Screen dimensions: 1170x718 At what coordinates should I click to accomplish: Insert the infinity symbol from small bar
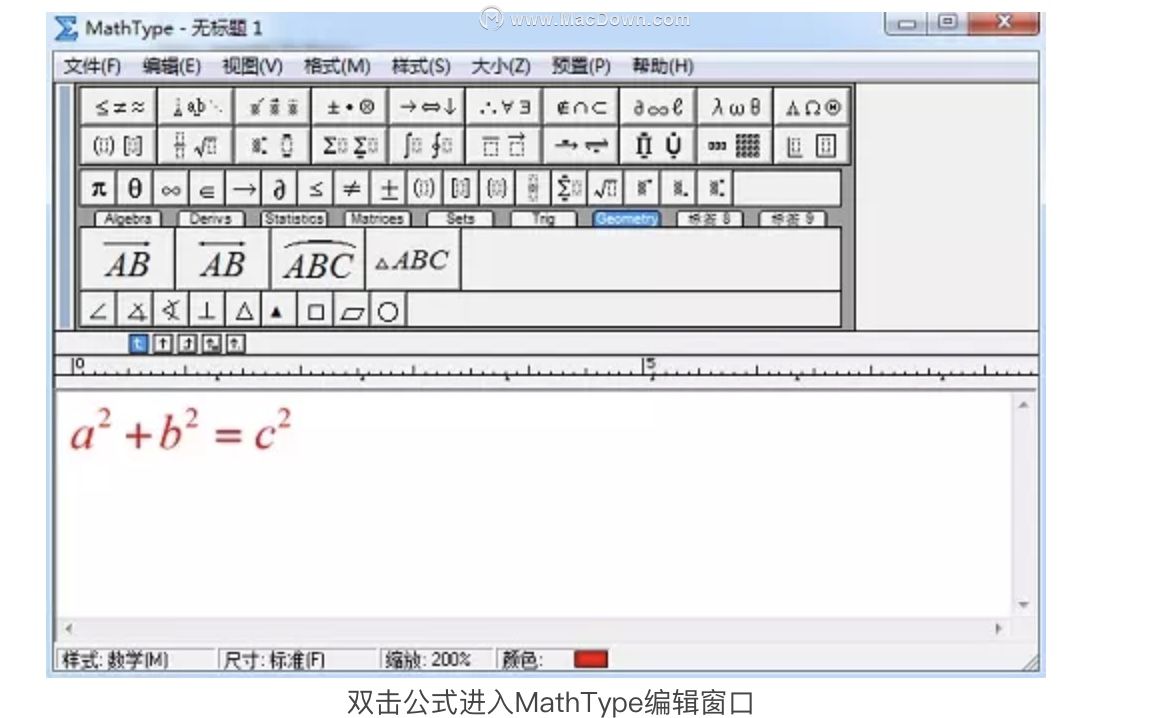click(171, 189)
